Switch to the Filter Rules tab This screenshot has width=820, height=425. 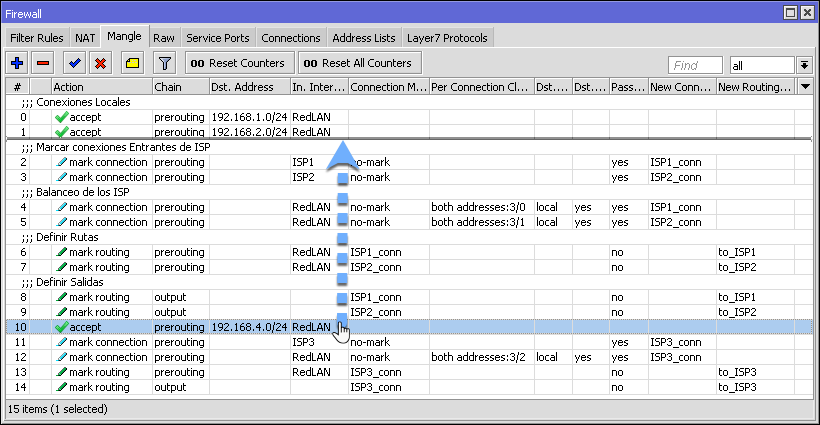point(37,38)
